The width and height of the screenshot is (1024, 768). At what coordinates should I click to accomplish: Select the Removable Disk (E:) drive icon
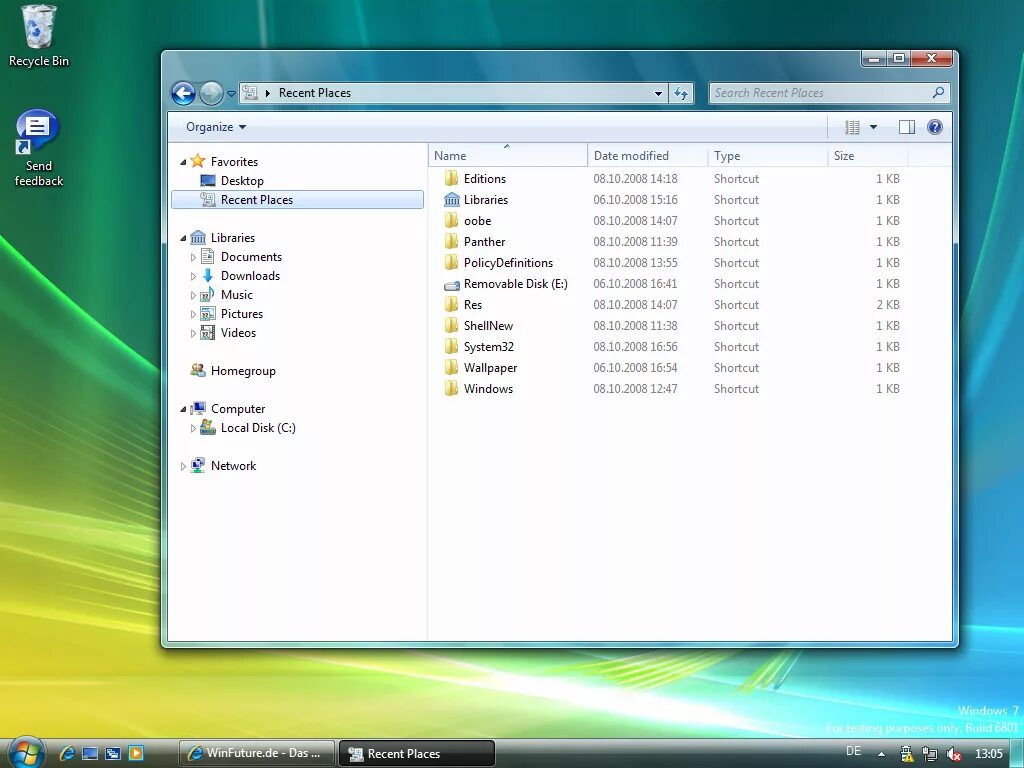(x=451, y=285)
